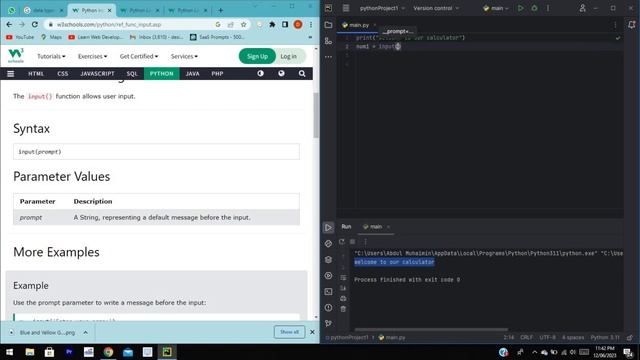Open W3Schools side menu hamburger

click(11, 73)
